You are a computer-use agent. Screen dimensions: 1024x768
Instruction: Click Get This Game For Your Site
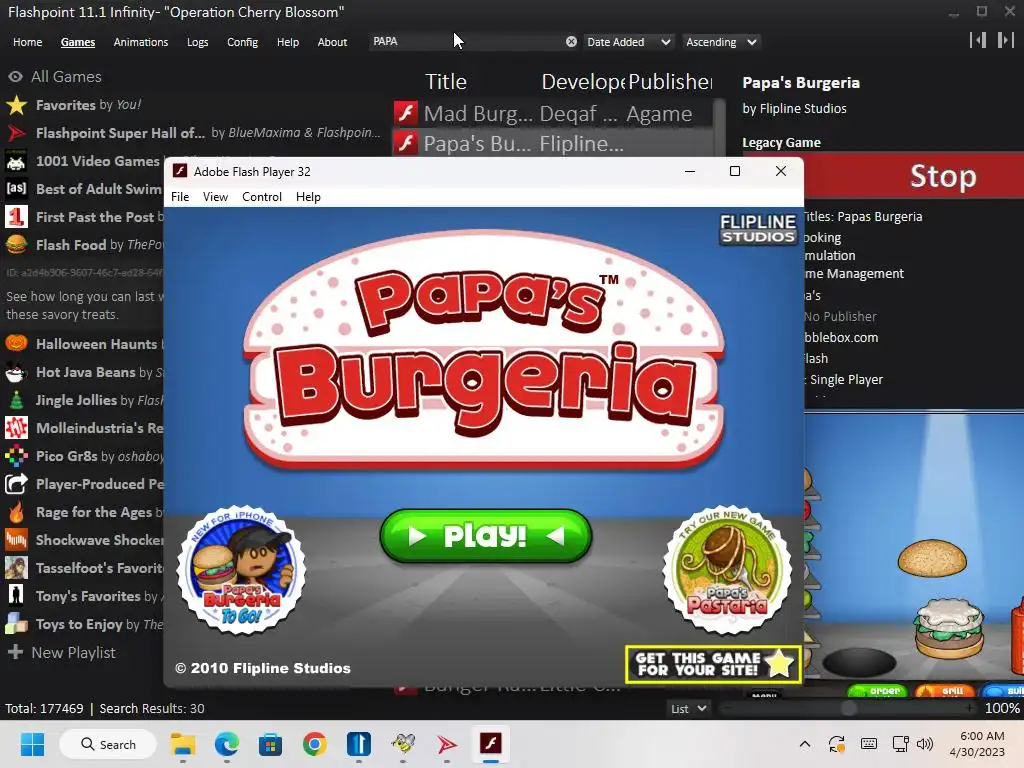click(x=713, y=664)
